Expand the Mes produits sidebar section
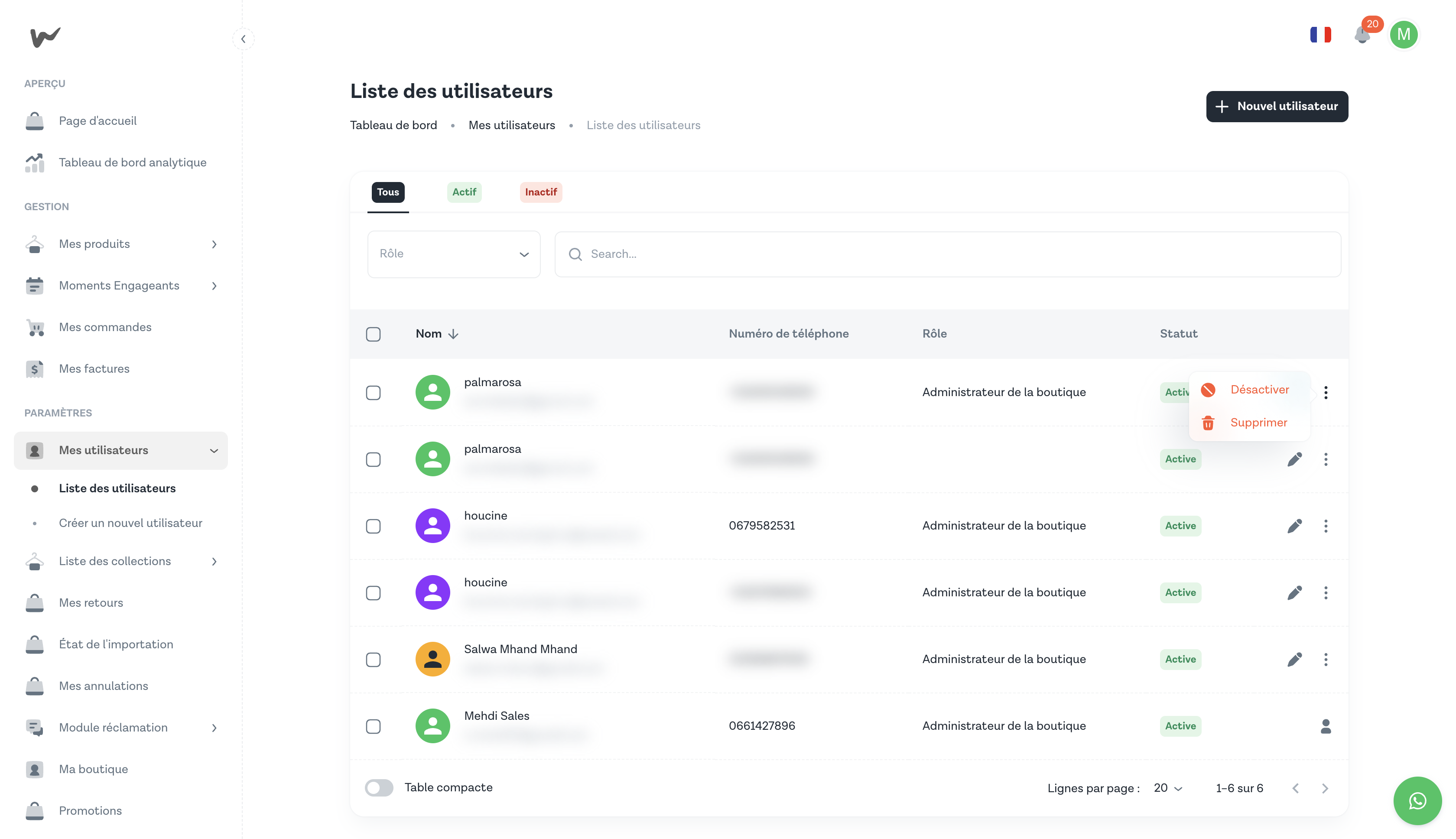 pos(214,244)
